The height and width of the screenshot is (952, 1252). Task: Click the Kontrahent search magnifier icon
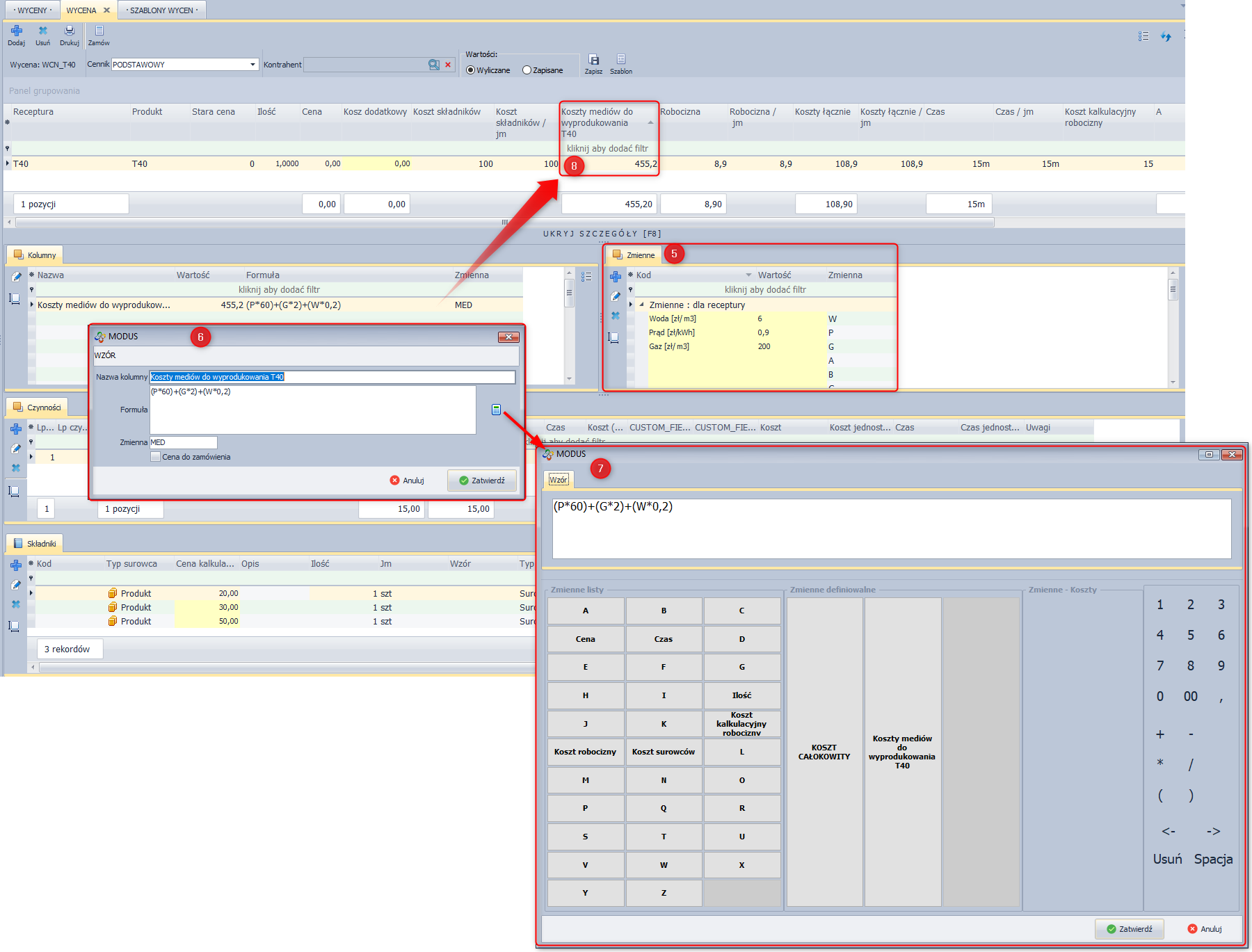pyautogui.click(x=433, y=65)
